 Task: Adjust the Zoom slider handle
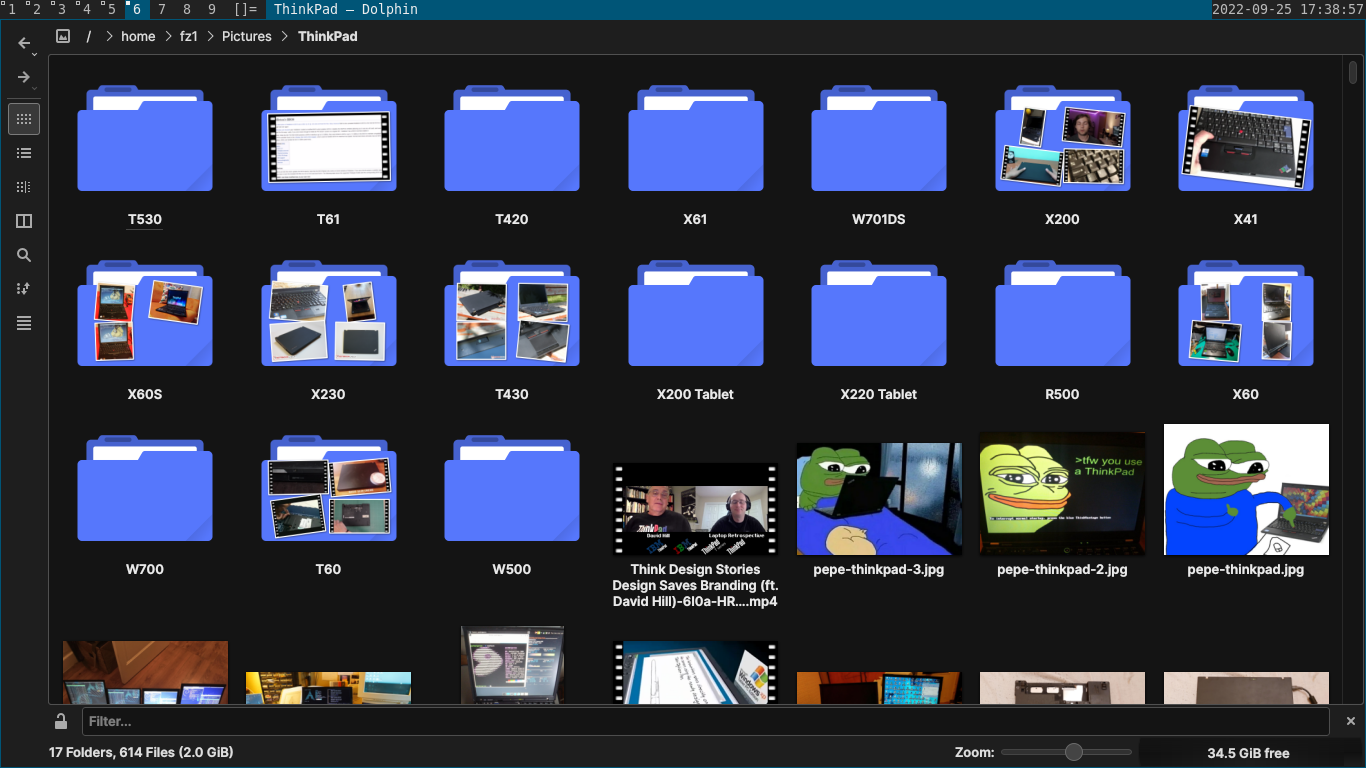coord(1074,752)
